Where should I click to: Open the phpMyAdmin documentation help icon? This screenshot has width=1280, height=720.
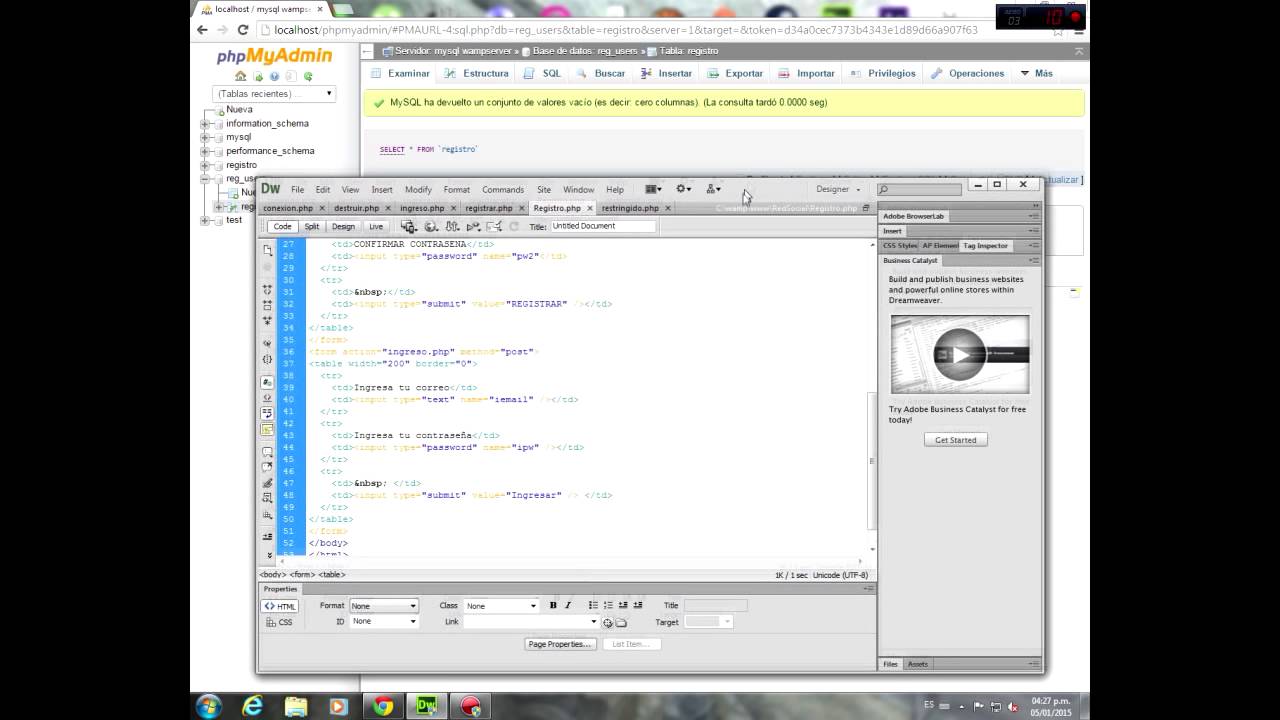tap(274, 76)
